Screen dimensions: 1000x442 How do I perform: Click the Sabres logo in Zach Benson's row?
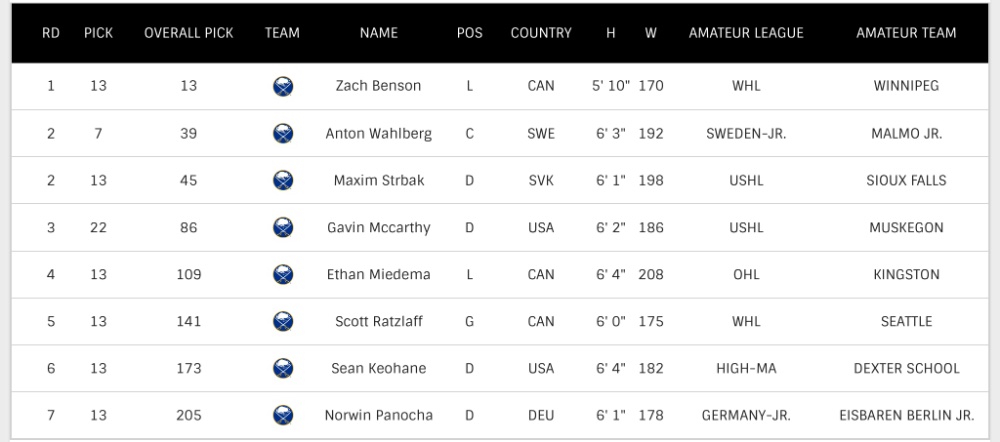pyautogui.click(x=283, y=86)
